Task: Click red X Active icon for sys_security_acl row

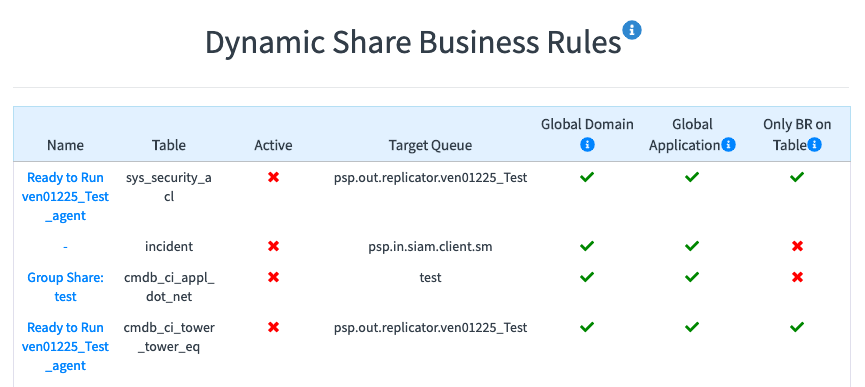Action: pos(273,178)
